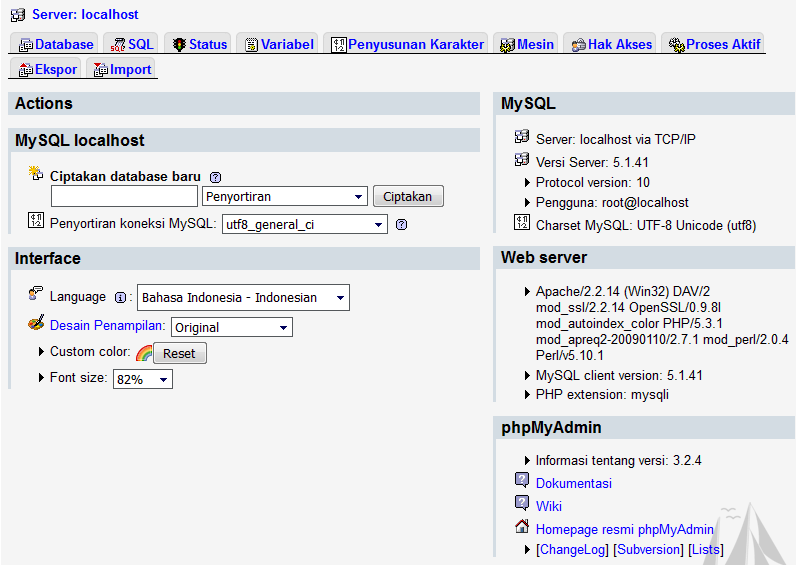Open the Font size 82% dropdown
The image size is (796, 565).
(143, 379)
